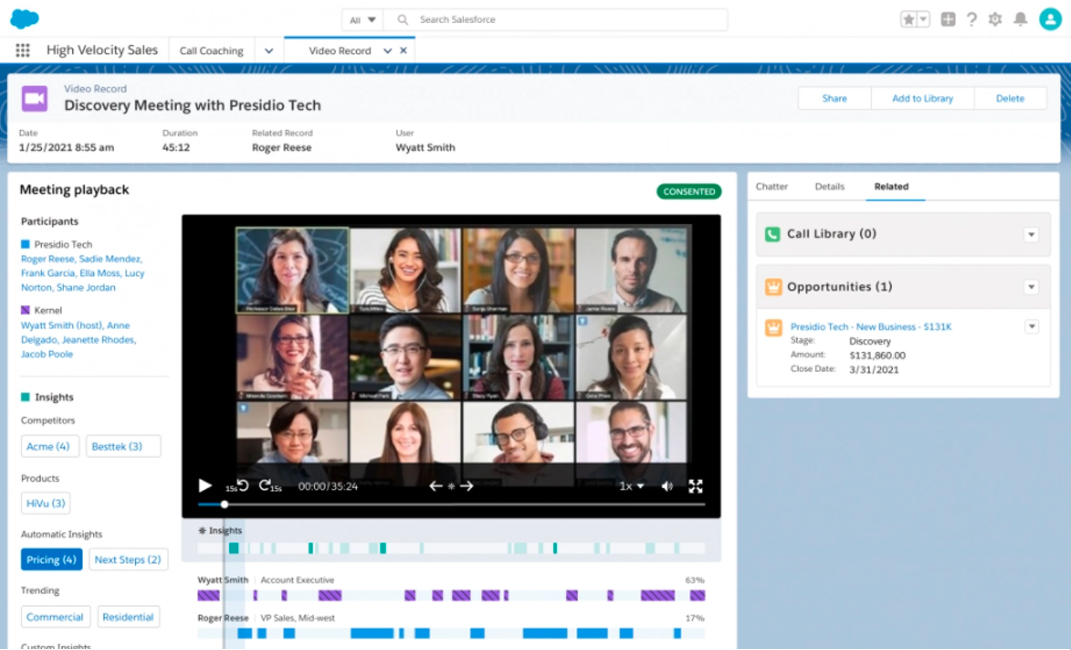The image size is (1071, 650).
Task: Switch to the Chatter tab
Action: click(772, 186)
